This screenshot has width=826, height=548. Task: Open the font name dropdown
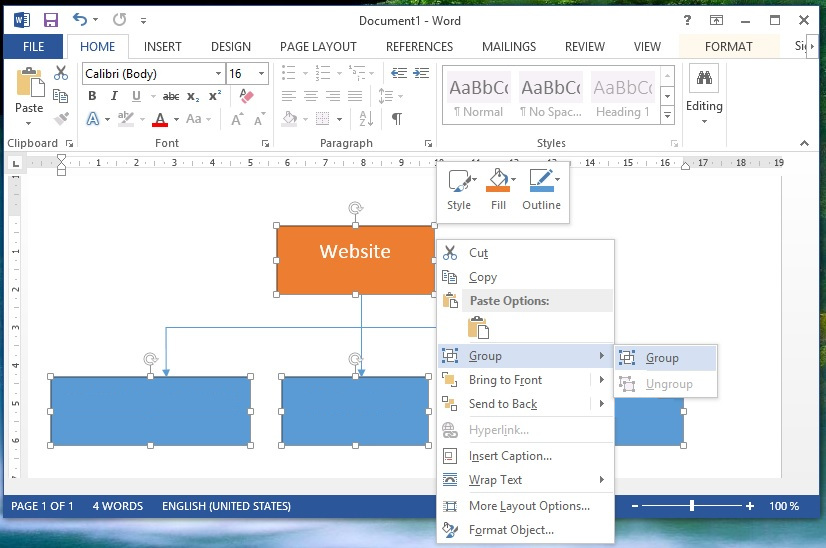[x=218, y=73]
